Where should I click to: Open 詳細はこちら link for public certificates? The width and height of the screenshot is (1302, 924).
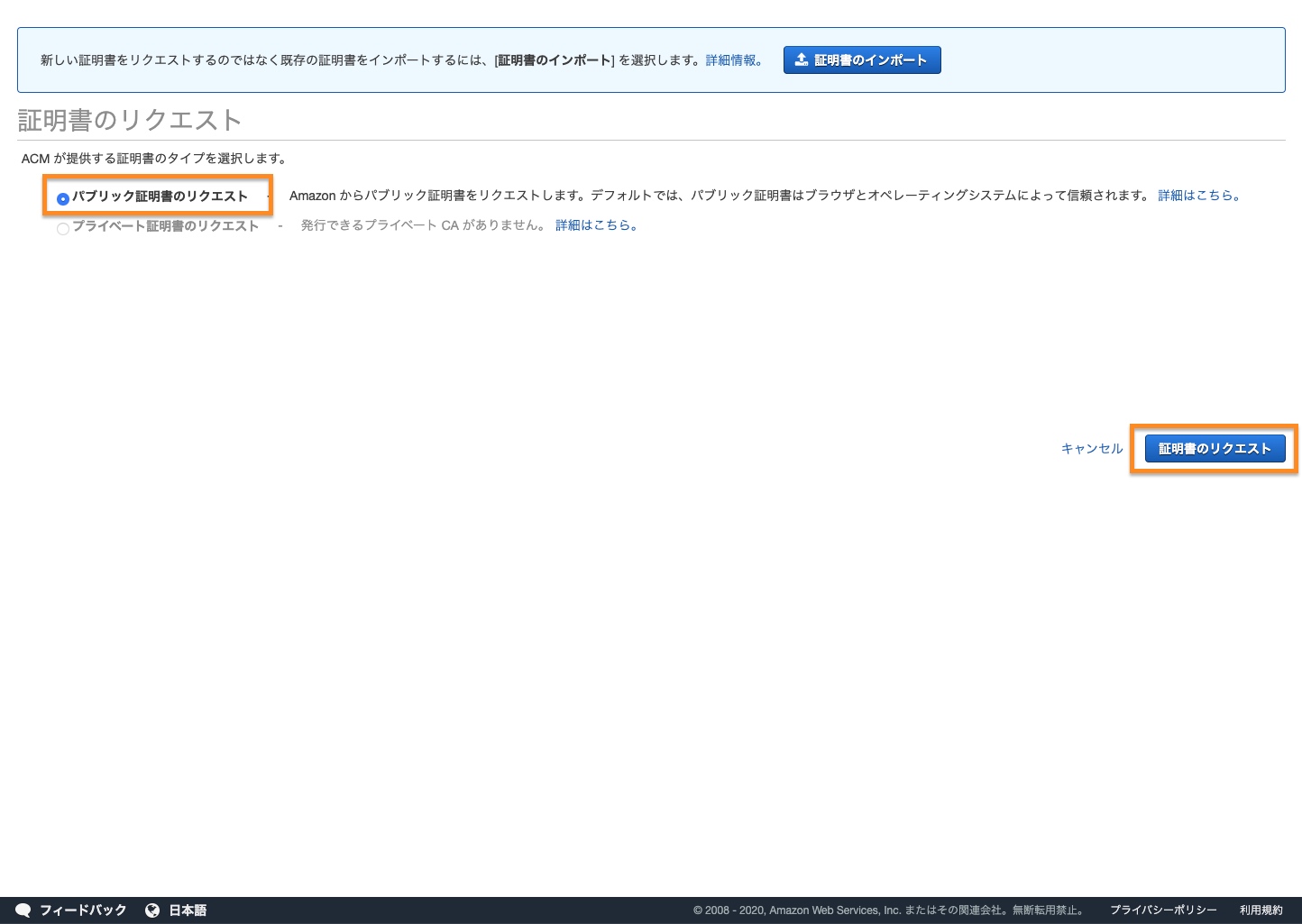click(x=1199, y=196)
